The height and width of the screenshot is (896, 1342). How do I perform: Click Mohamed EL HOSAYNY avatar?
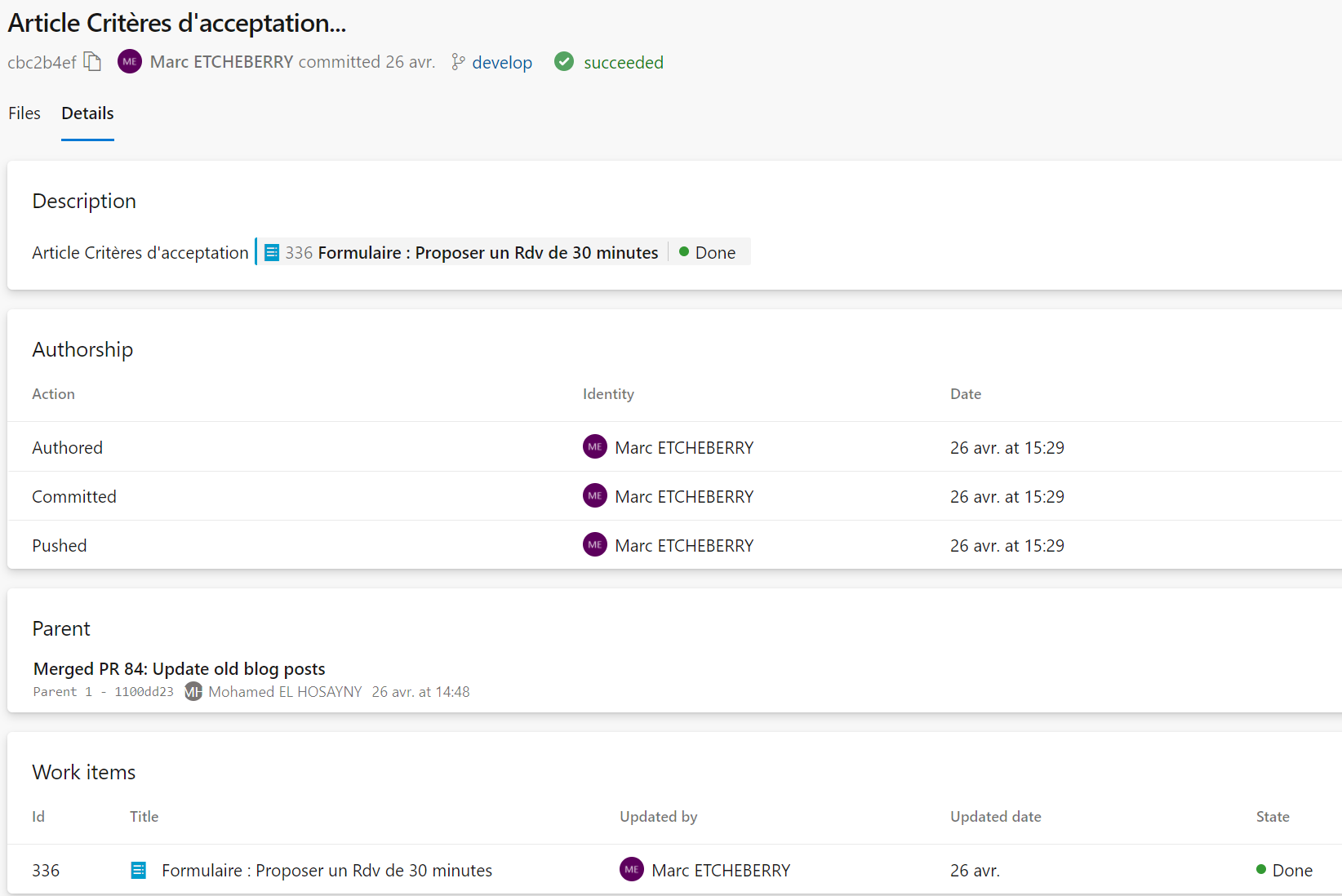coord(193,692)
